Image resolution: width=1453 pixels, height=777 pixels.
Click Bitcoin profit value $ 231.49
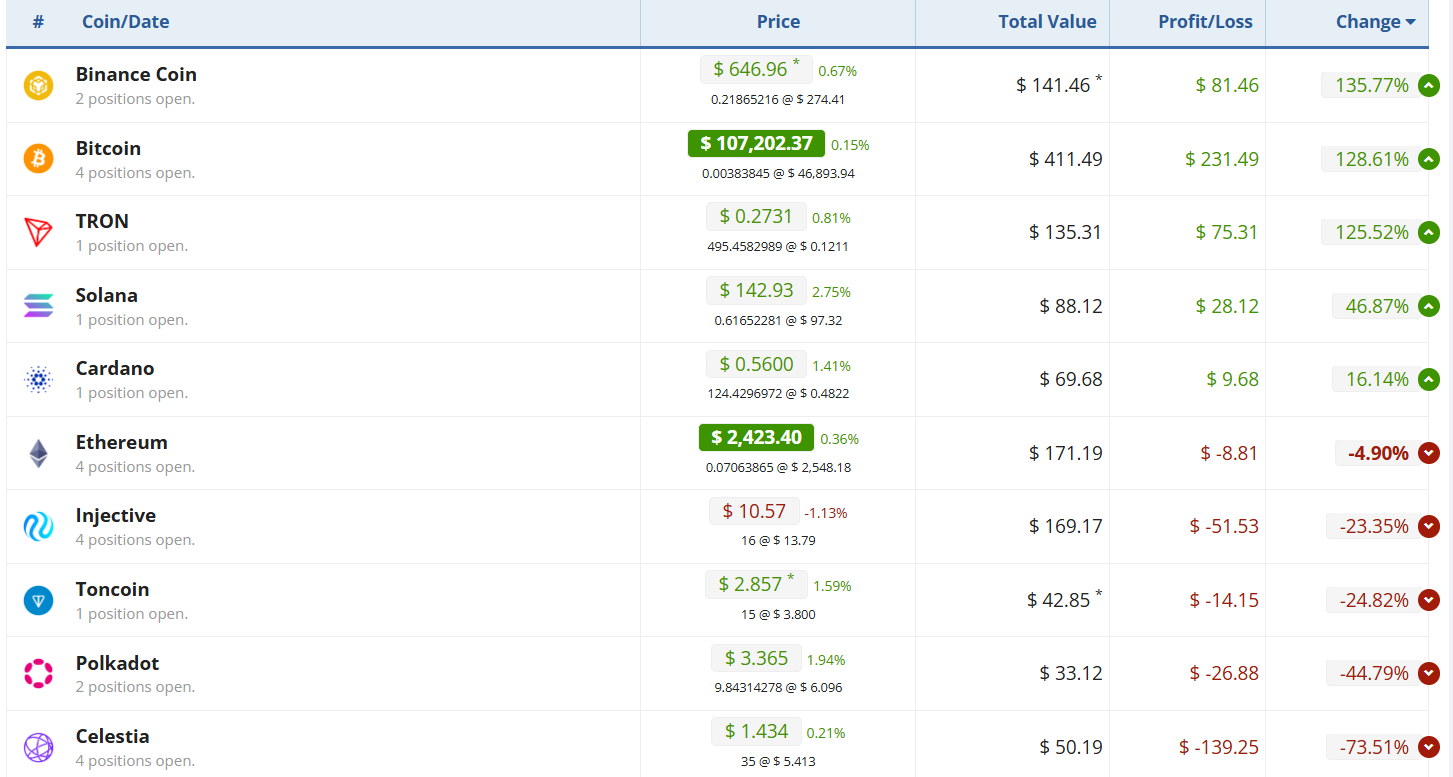[1222, 159]
